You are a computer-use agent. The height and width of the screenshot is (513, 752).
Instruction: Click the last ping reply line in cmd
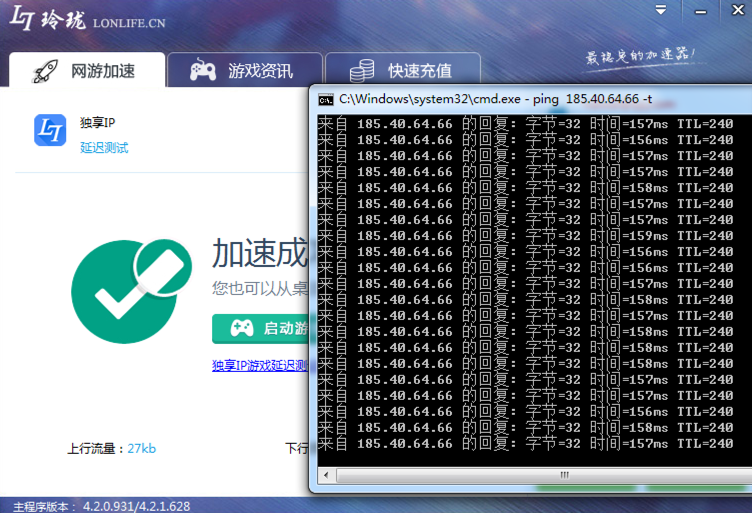click(x=526, y=443)
